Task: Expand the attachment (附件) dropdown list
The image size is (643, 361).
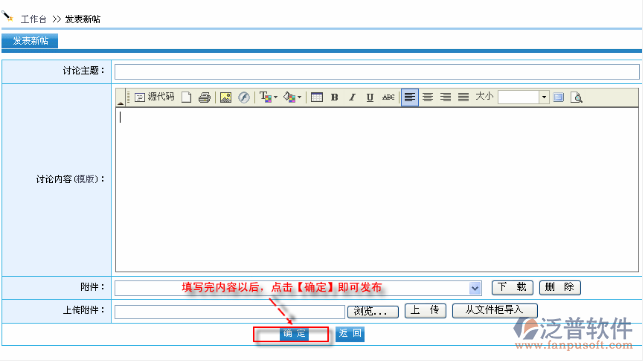Action: (x=475, y=288)
